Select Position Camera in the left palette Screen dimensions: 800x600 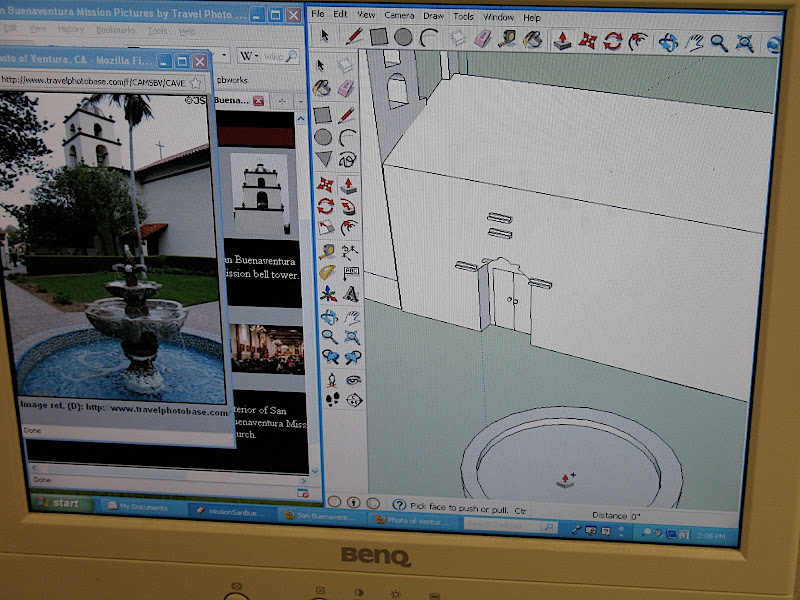click(x=331, y=380)
